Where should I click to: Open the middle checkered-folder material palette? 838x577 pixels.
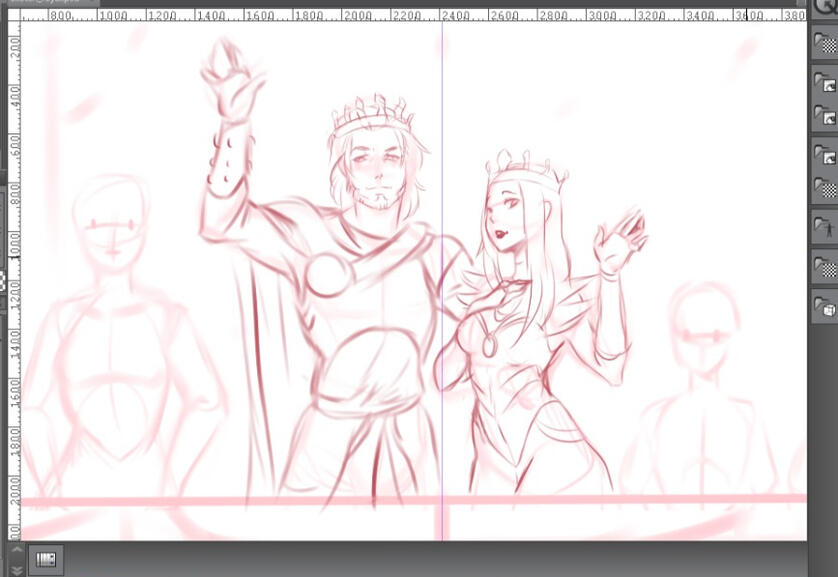click(x=825, y=188)
